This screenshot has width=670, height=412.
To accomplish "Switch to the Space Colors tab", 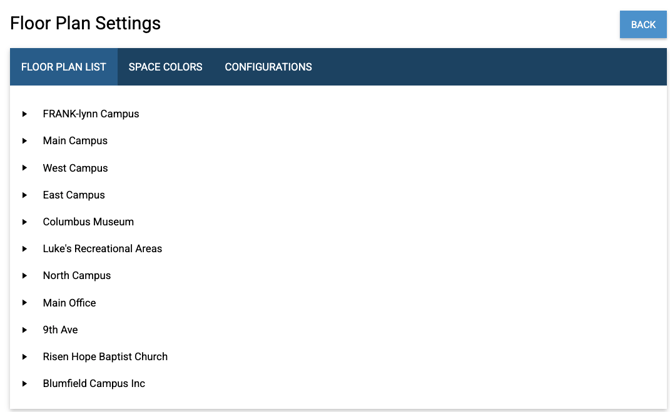I will 165,67.
